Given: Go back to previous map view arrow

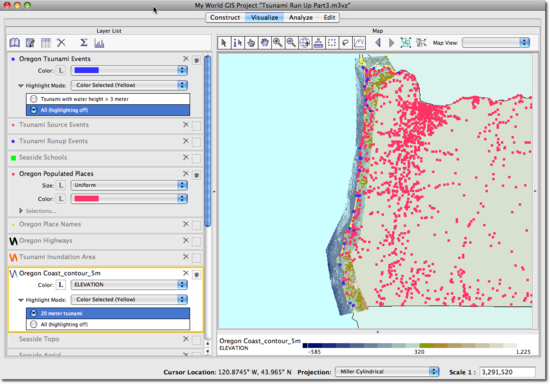Looking at the screenshot, I should (378, 43).
